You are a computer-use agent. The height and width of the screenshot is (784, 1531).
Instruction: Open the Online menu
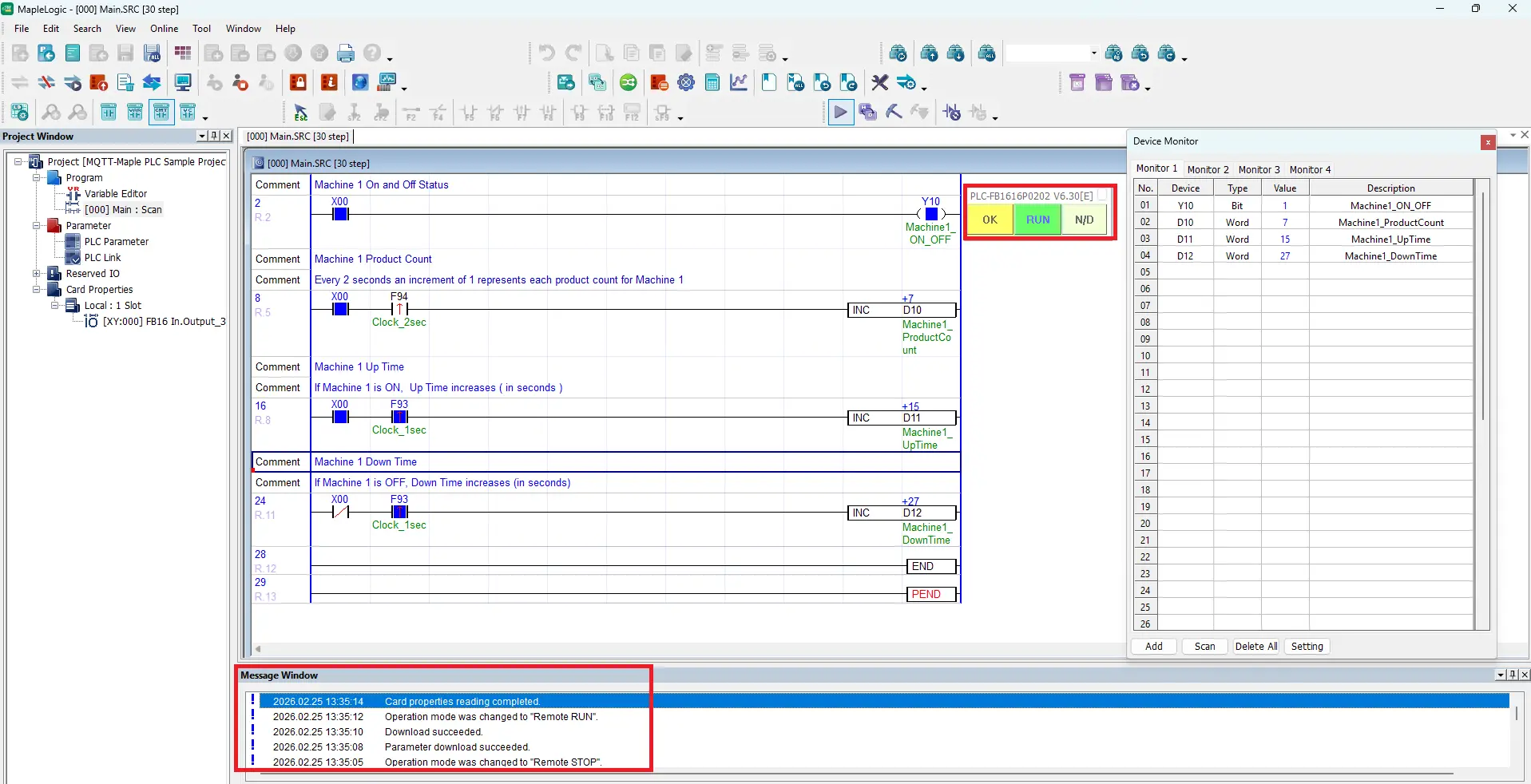click(x=164, y=29)
